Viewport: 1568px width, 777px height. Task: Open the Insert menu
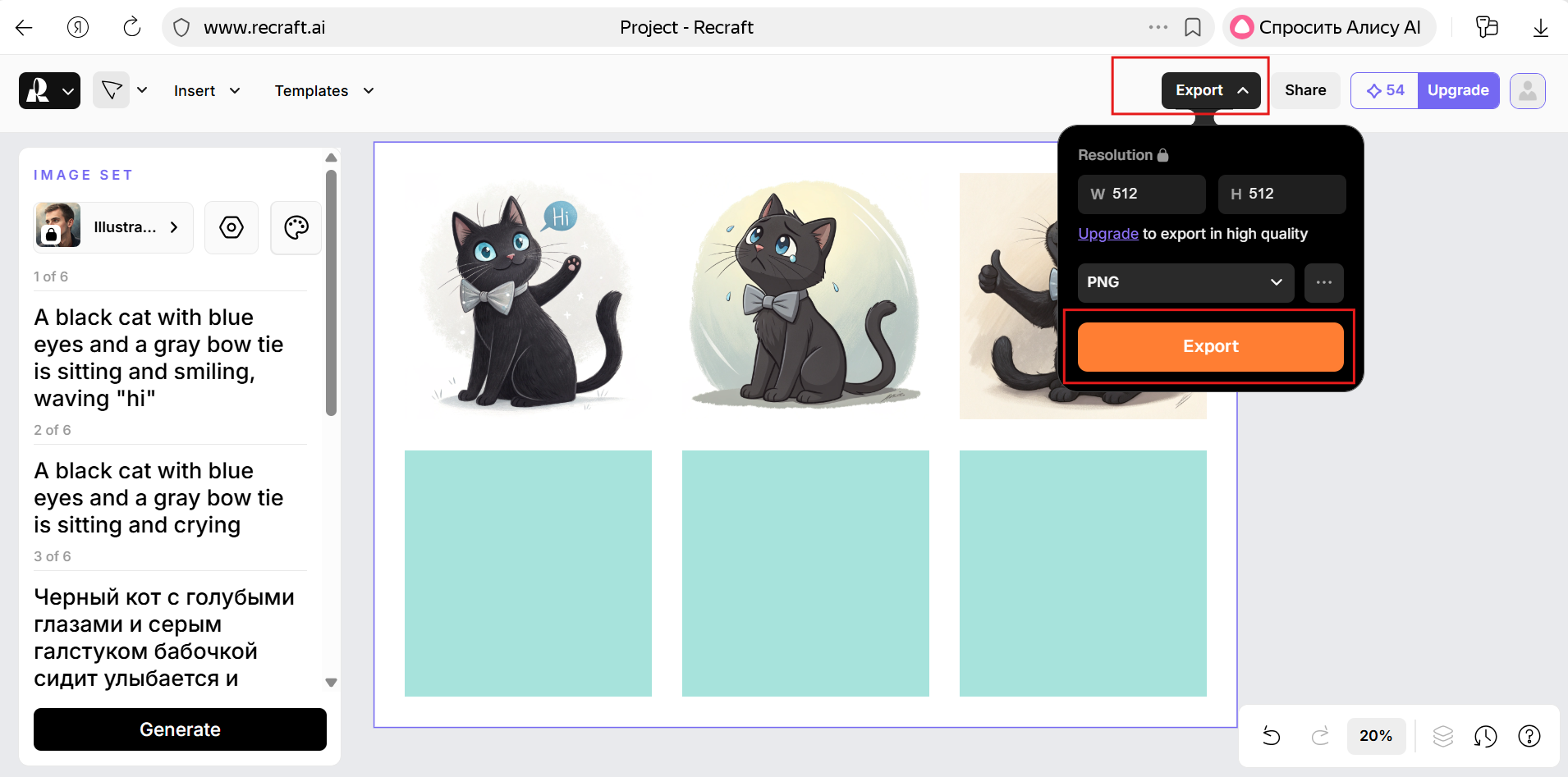(207, 91)
